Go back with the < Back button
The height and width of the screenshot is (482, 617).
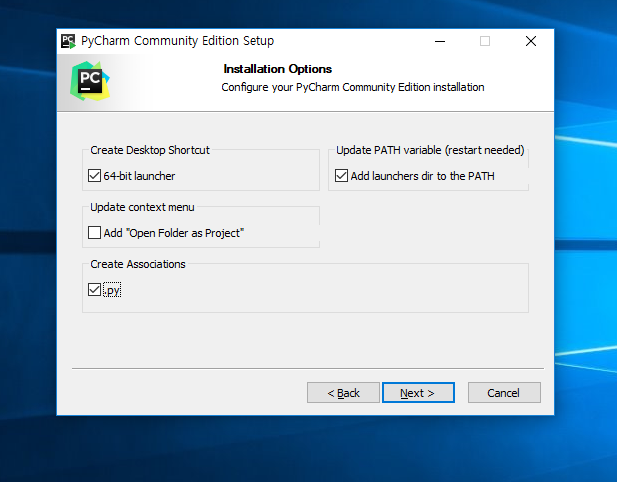click(343, 392)
